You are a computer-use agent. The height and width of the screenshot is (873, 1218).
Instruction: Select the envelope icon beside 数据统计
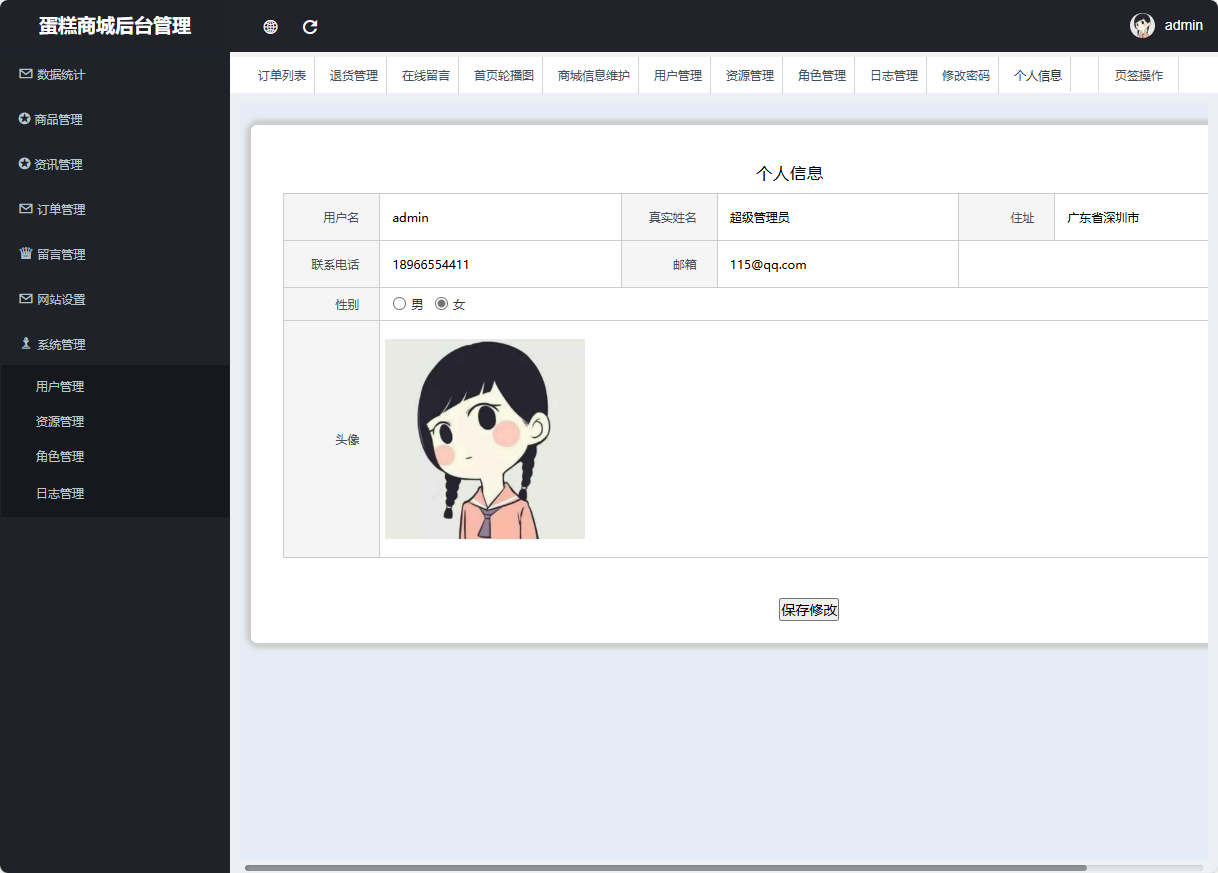[x=25, y=74]
